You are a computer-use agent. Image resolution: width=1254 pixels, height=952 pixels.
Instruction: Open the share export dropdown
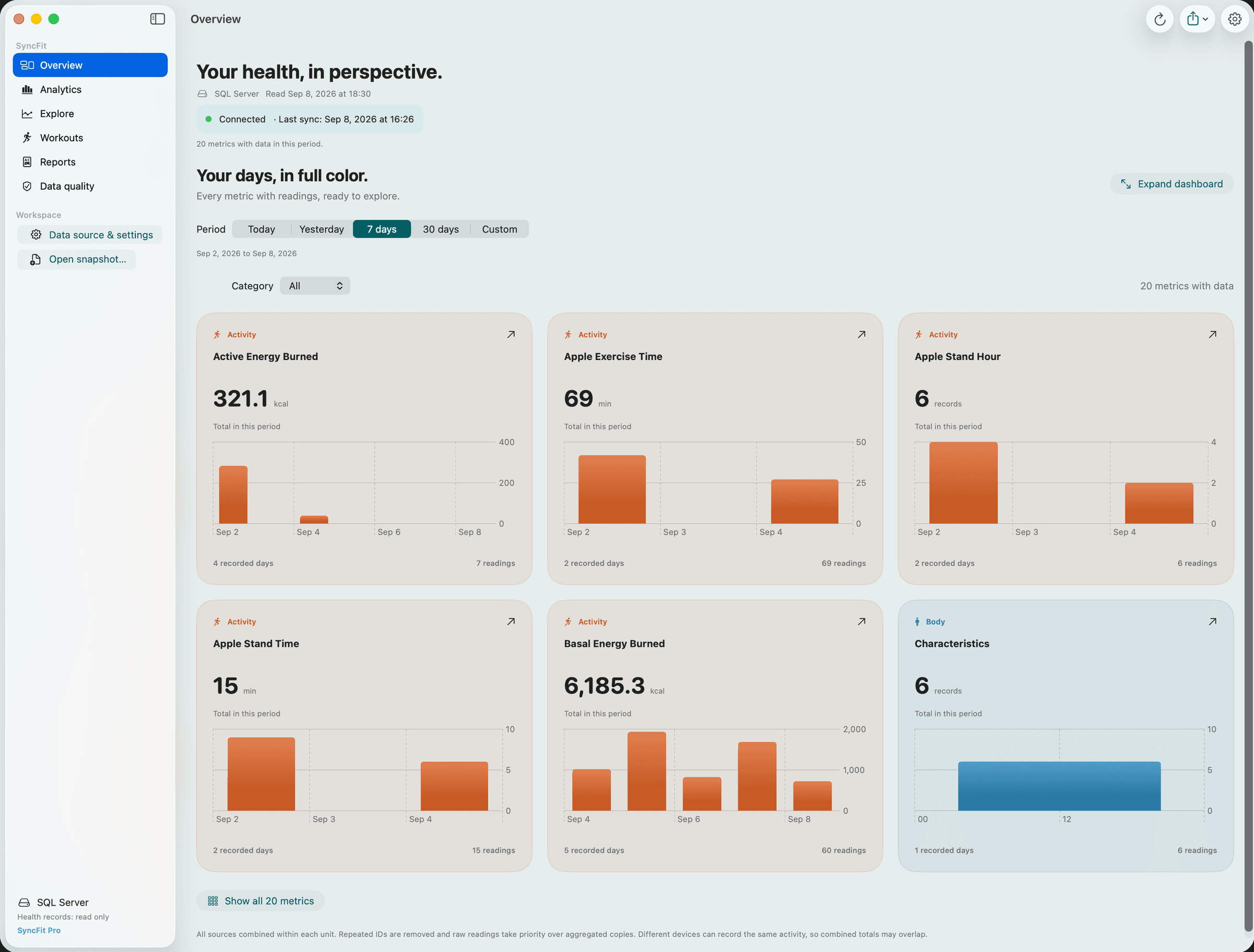[x=1198, y=19]
